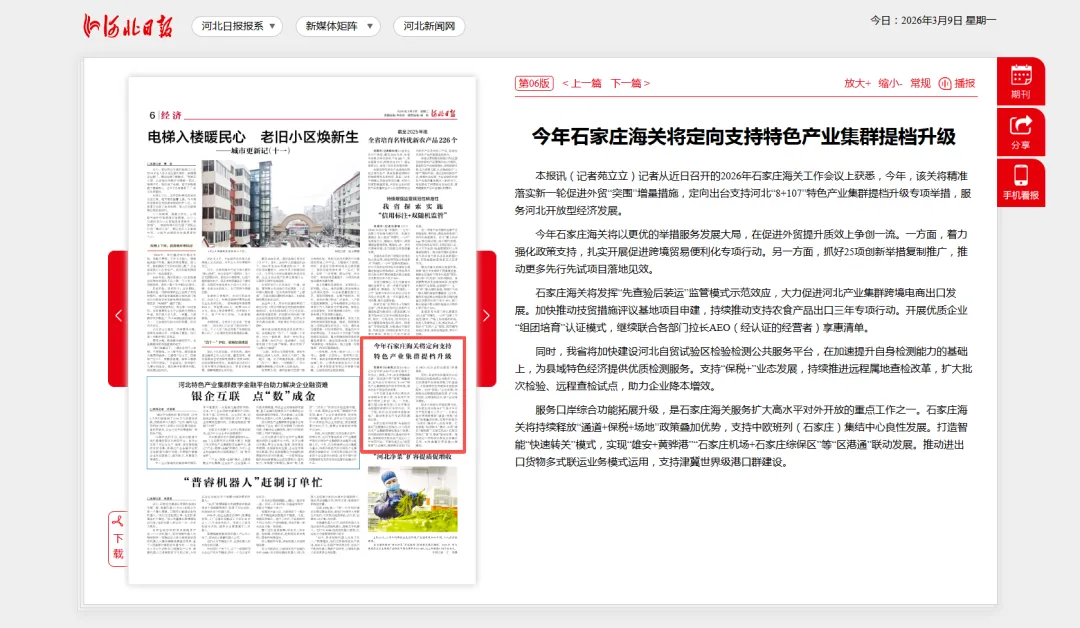Image resolution: width=1080 pixels, height=628 pixels.
Task: Click the newspaper page header 经济
Action: 172,115
